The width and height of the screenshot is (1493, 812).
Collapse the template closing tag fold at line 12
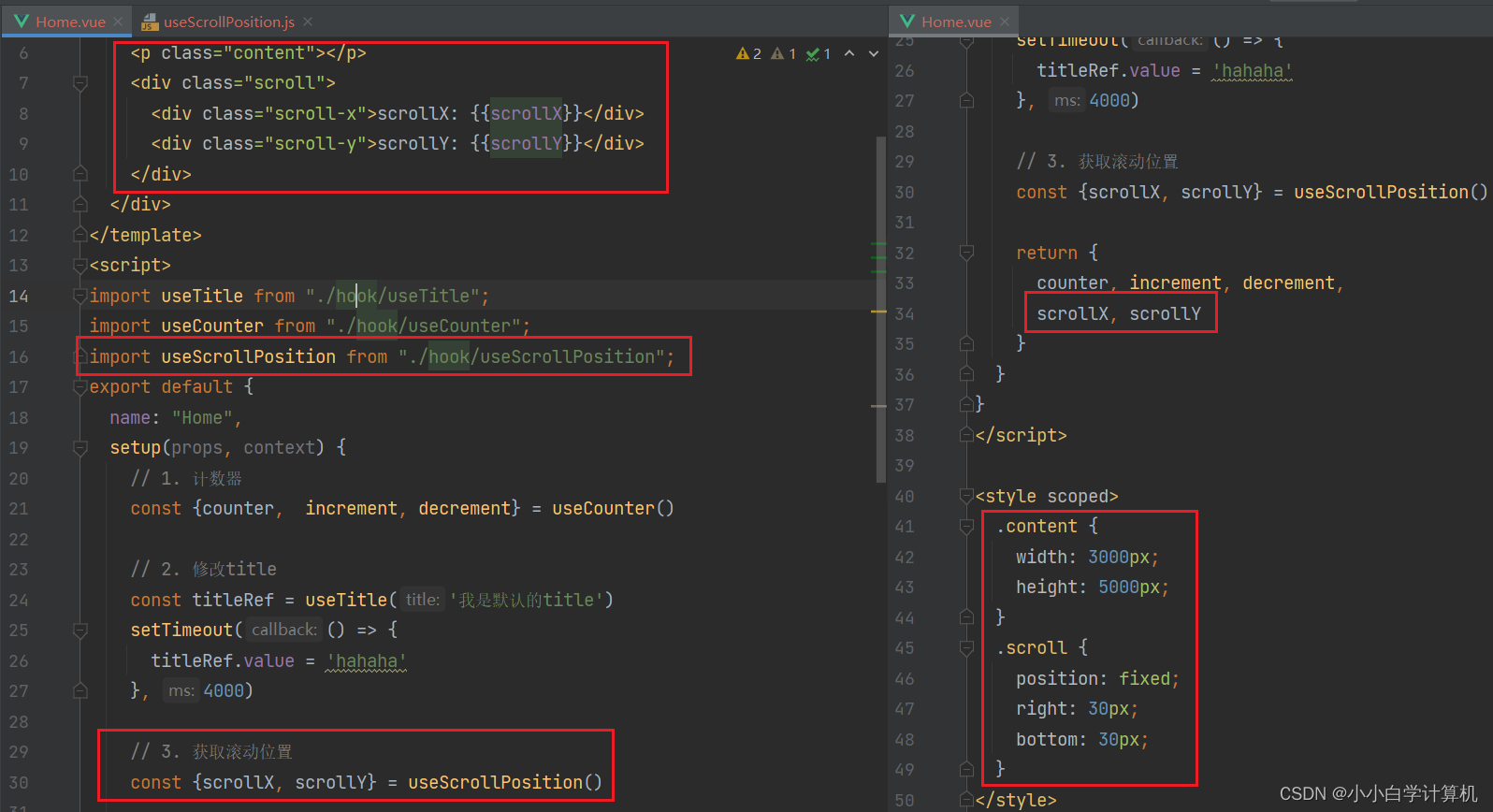click(80, 235)
